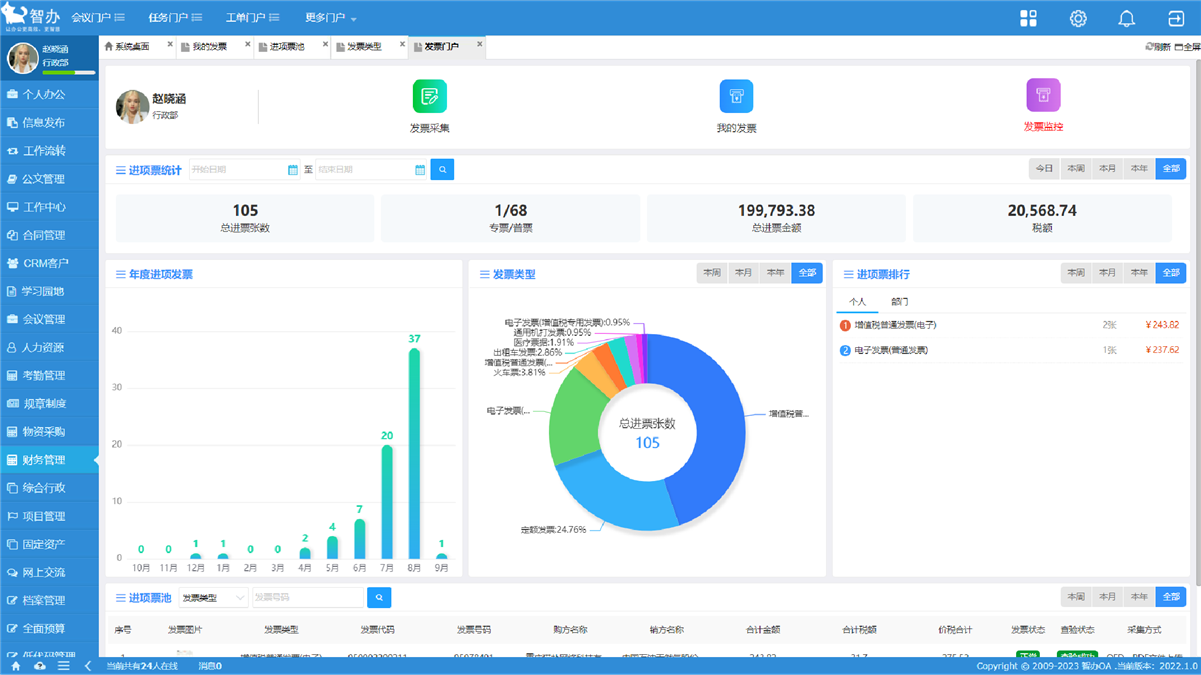
Task: Open settings gear in top bar
Action: pyautogui.click(x=1078, y=18)
